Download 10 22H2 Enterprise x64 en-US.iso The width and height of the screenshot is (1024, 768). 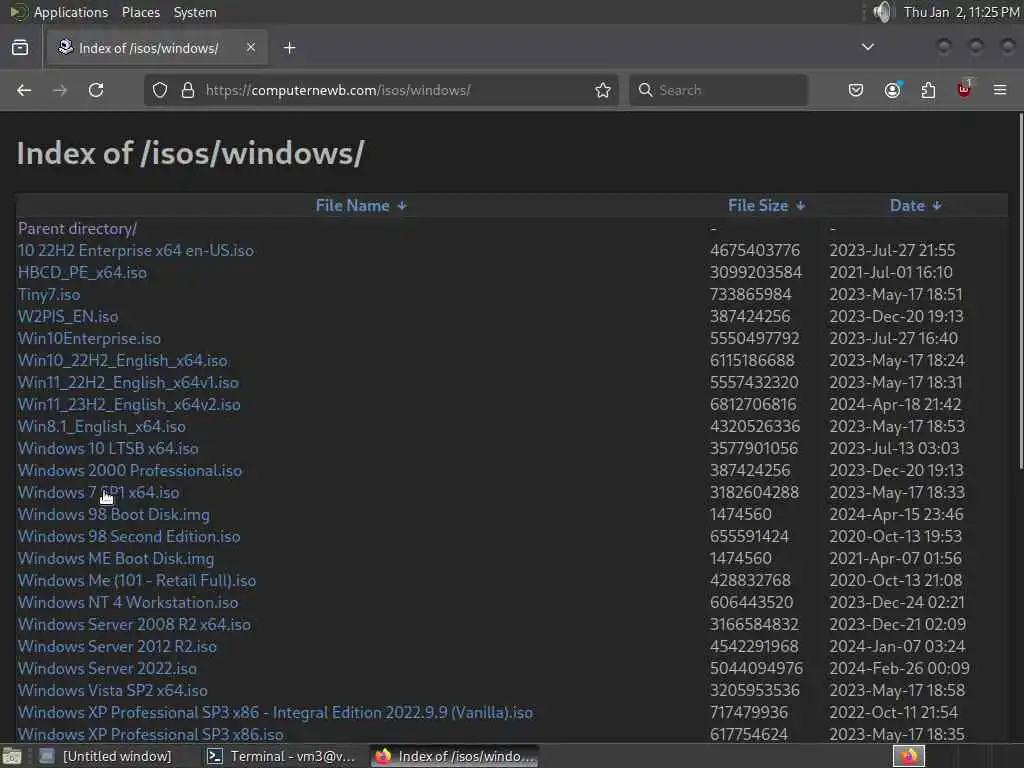coord(136,251)
